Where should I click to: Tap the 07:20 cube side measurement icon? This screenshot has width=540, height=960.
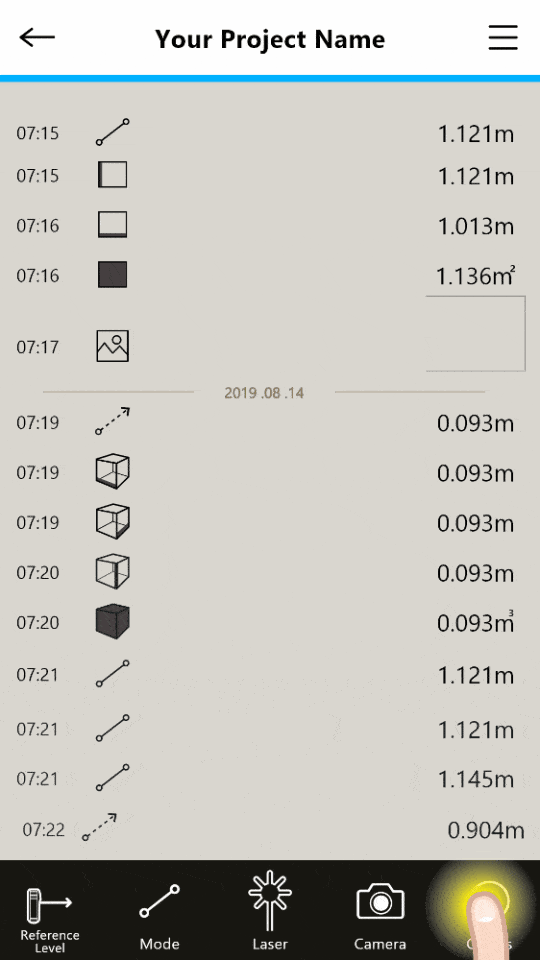[x=113, y=571]
